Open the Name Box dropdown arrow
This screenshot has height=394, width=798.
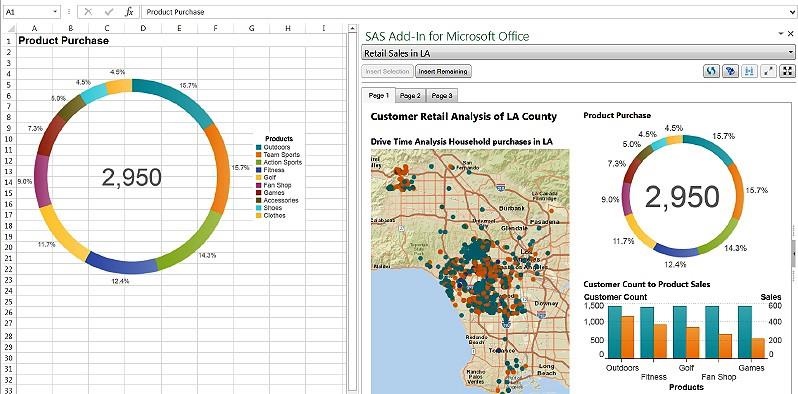(x=54, y=12)
